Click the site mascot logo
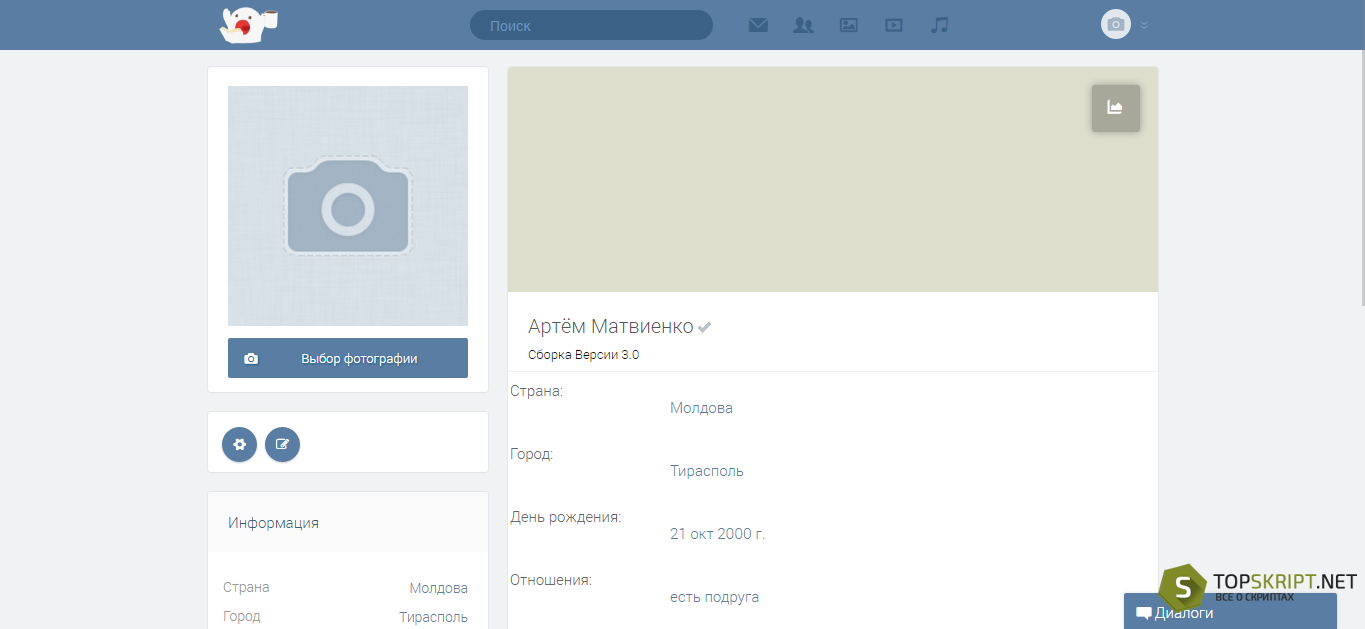Screen dimensions: 1365x629 [x=249, y=25]
